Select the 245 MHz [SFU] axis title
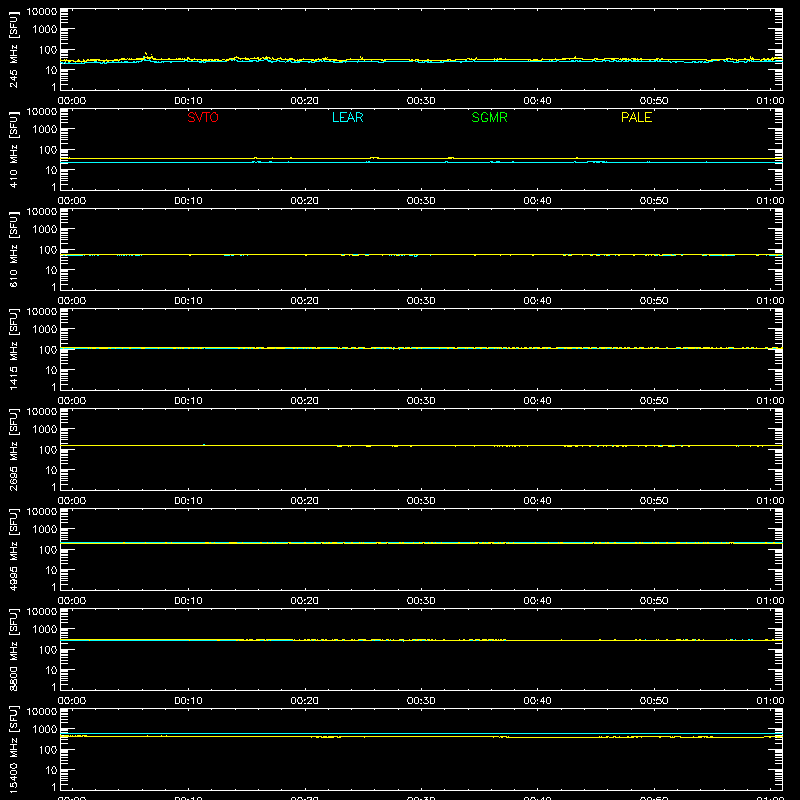Screen dimensions: 800x800 (x=14, y=49)
